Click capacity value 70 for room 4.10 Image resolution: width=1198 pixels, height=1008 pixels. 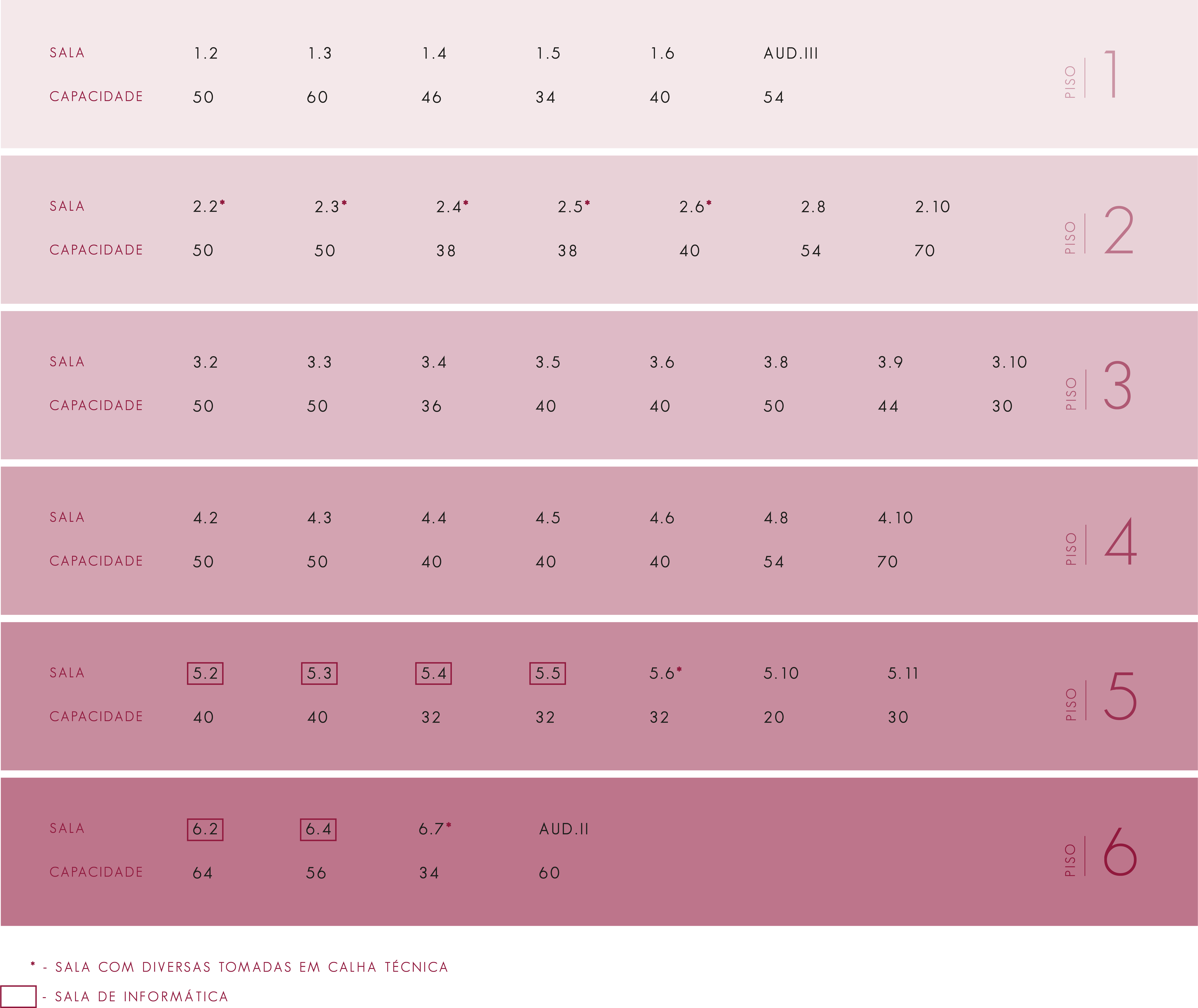(887, 562)
